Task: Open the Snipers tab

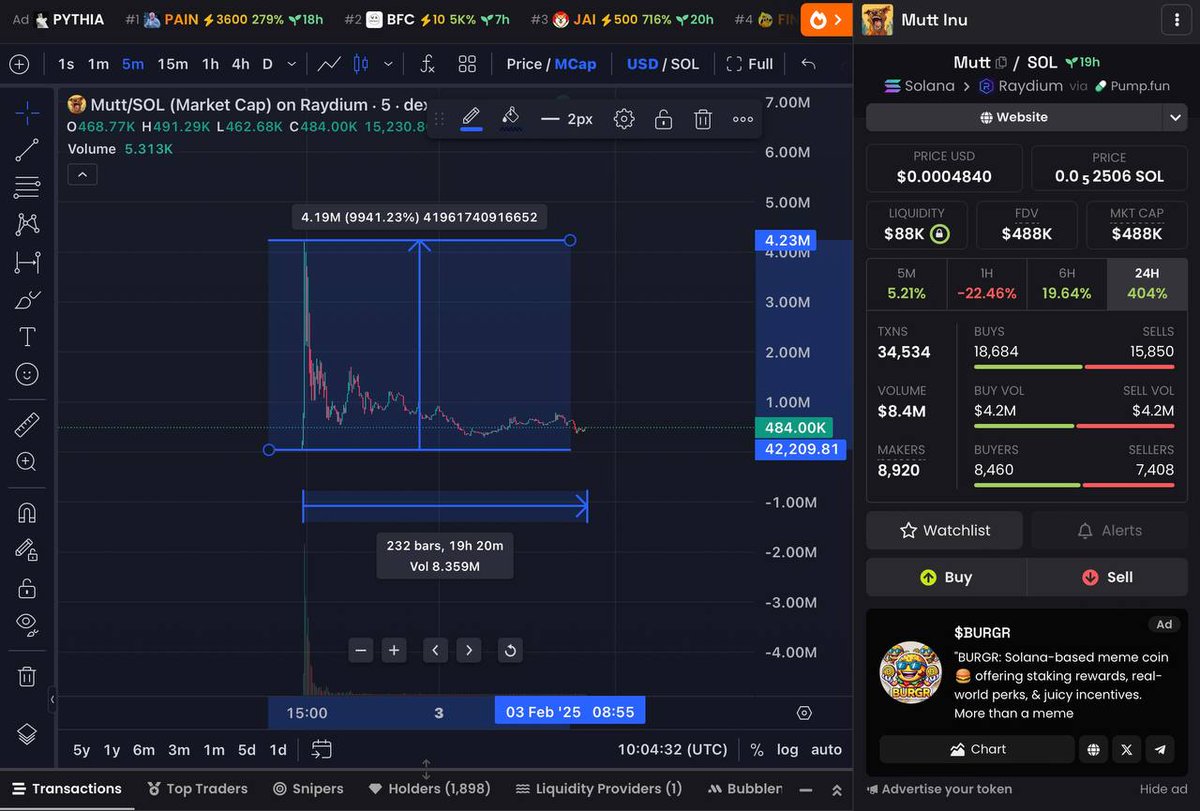Action: pyautogui.click(x=308, y=788)
